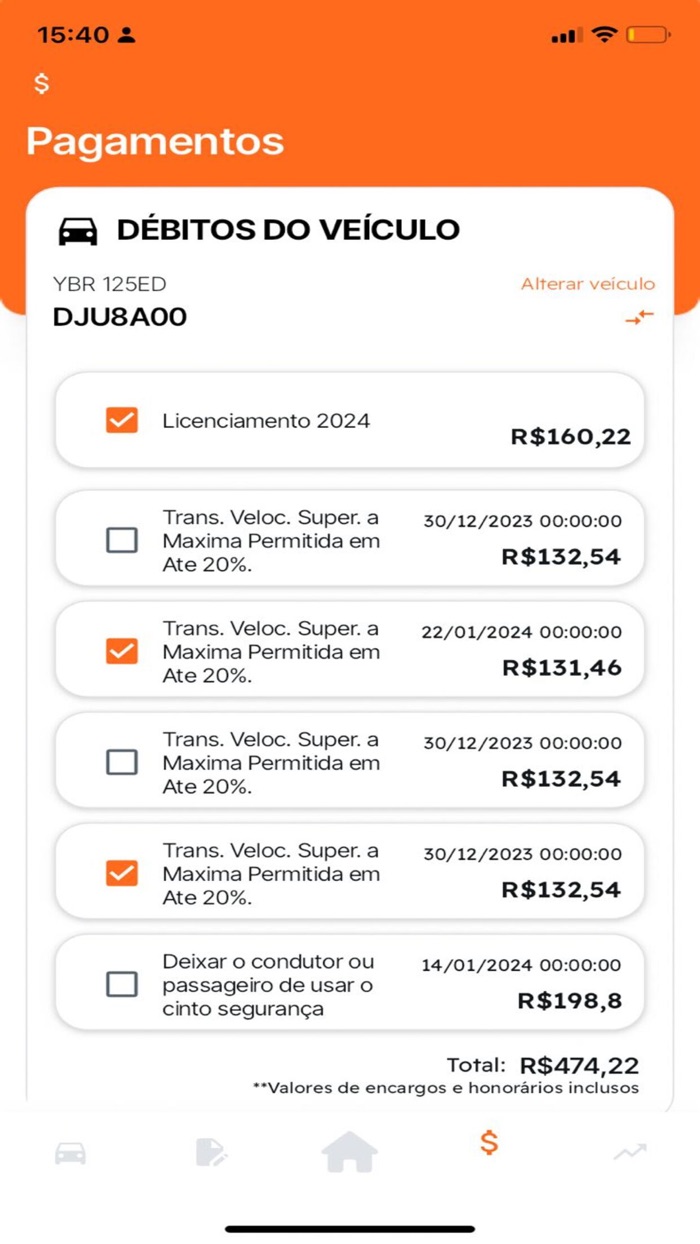Tap the battery indicator in the status bar
Image resolution: width=700 pixels, height=1244 pixels.
tap(645, 33)
